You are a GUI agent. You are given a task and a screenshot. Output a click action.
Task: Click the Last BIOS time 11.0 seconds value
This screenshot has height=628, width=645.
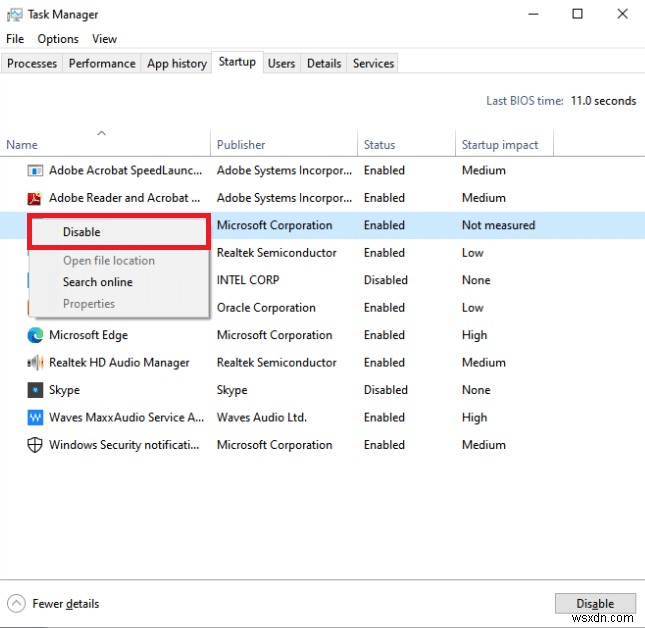(603, 101)
